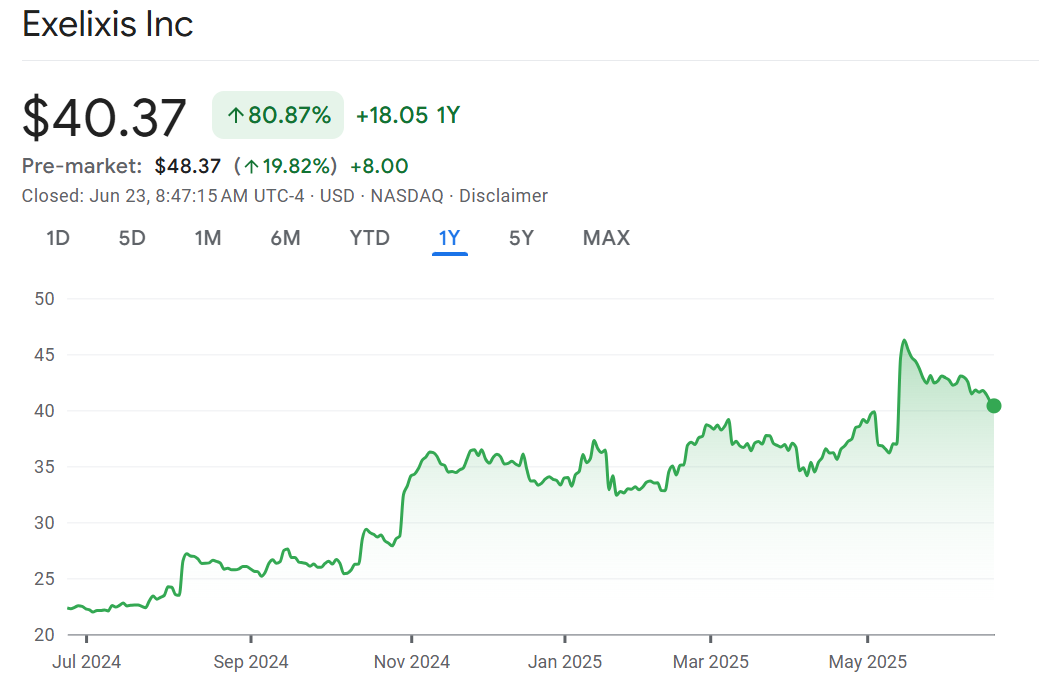This screenshot has height=691, width=1039.
Task: Click the 45 y-axis label
Action: pos(44,355)
